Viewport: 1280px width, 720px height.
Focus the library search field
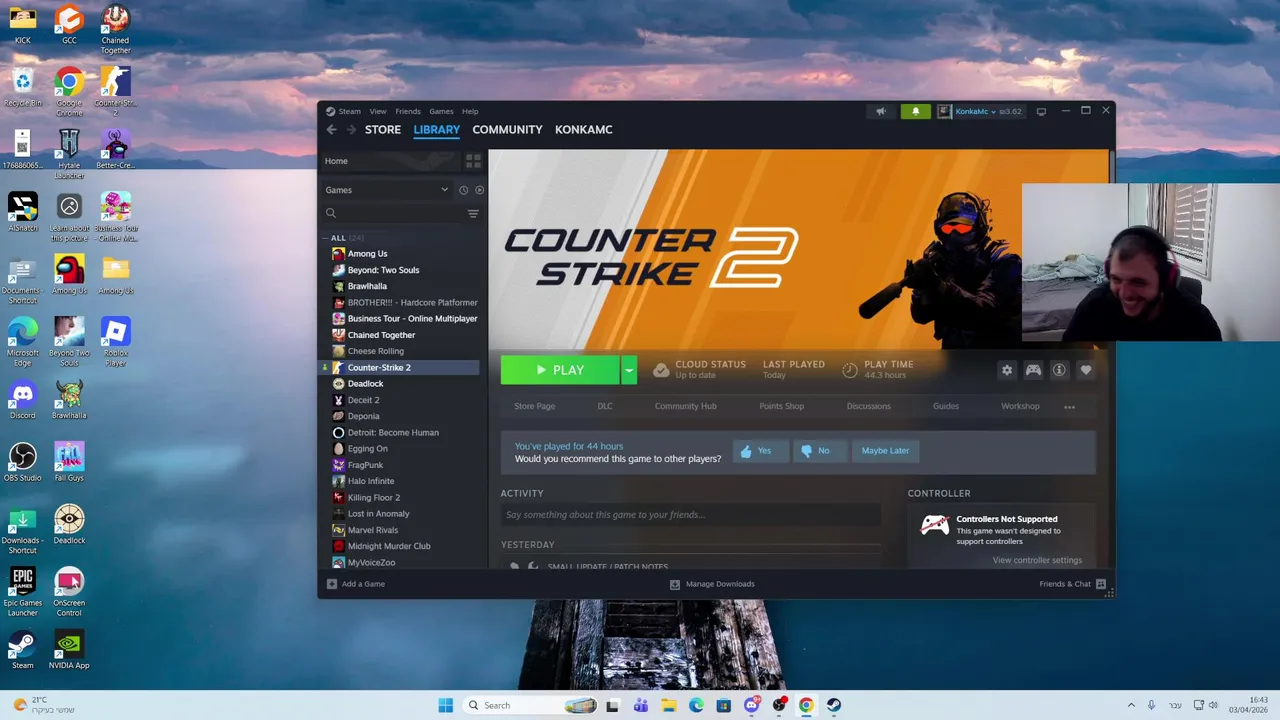click(394, 213)
